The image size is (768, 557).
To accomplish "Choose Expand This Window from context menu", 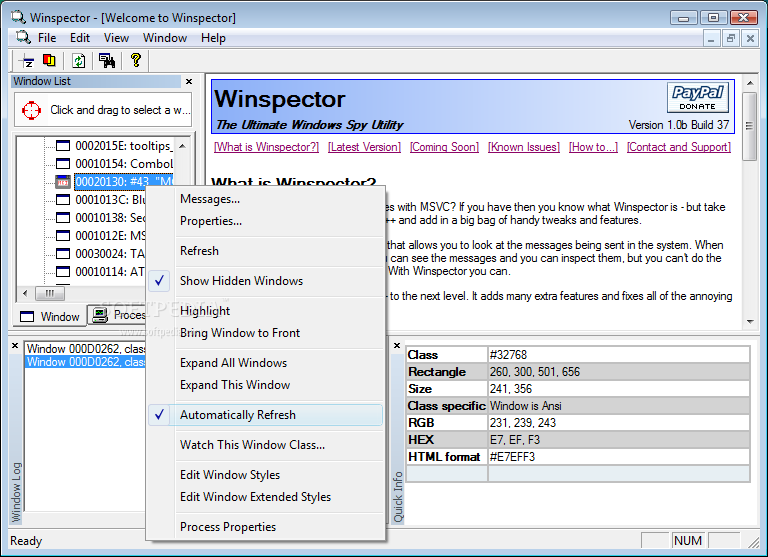I will click(235, 385).
